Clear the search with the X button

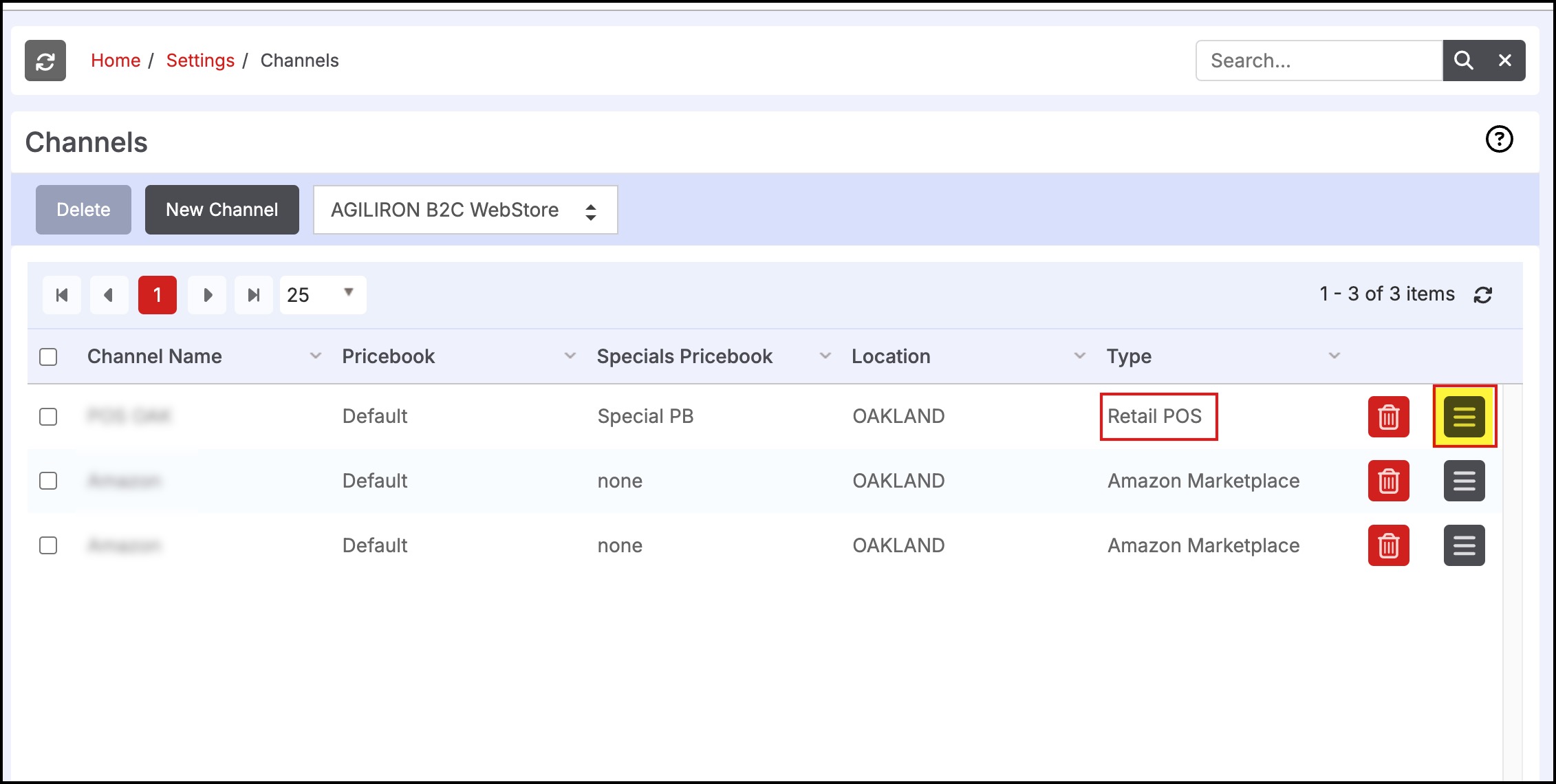[1505, 61]
